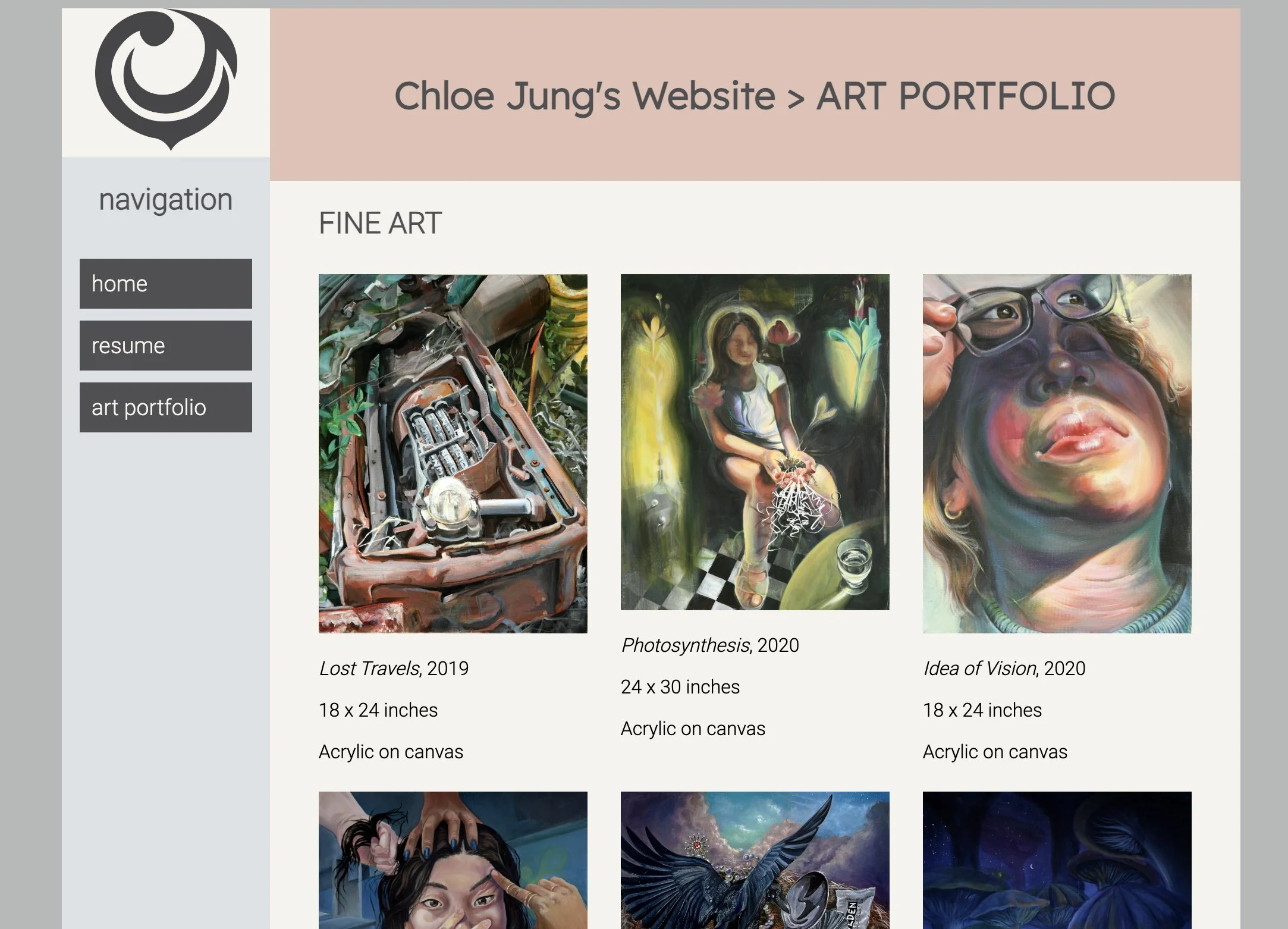Screen dimensions: 1288x929
Task: Click the Photosynthesis, 2020 caption
Action: pyautogui.click(x=710, y=645)
